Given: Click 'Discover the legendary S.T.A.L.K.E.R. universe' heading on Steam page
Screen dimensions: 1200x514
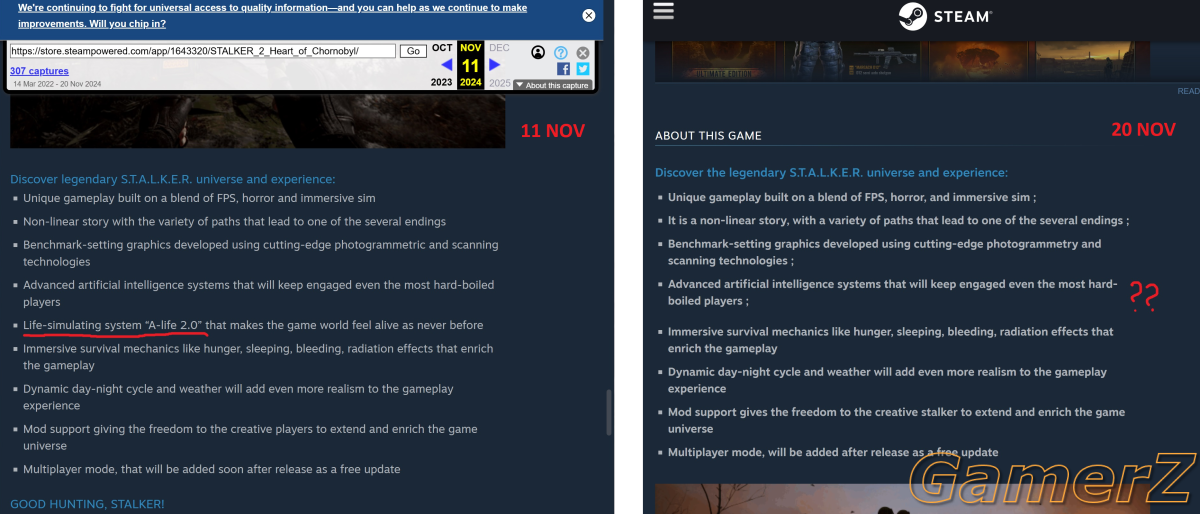Looking at the screenshot, I should pyautogui.click(x=831, y=173).
